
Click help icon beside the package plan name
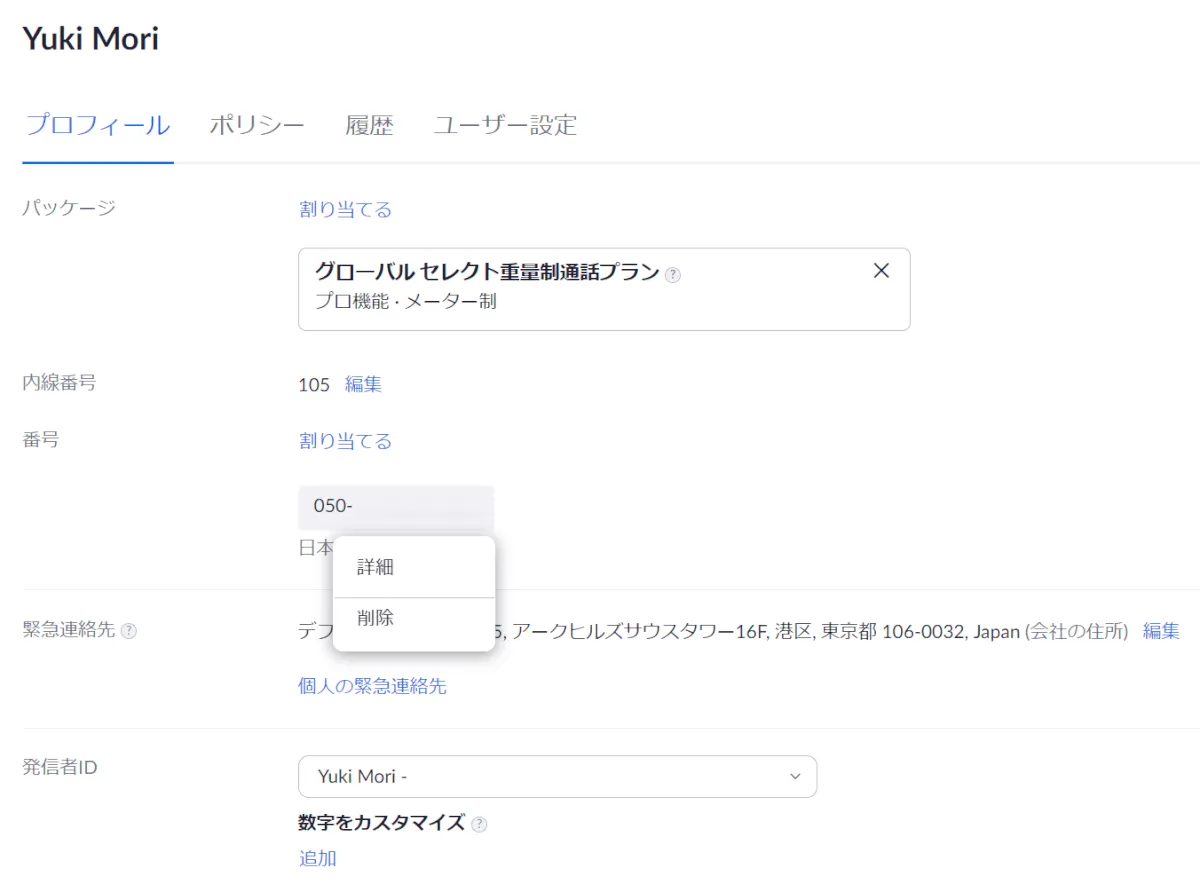point(673,275)
